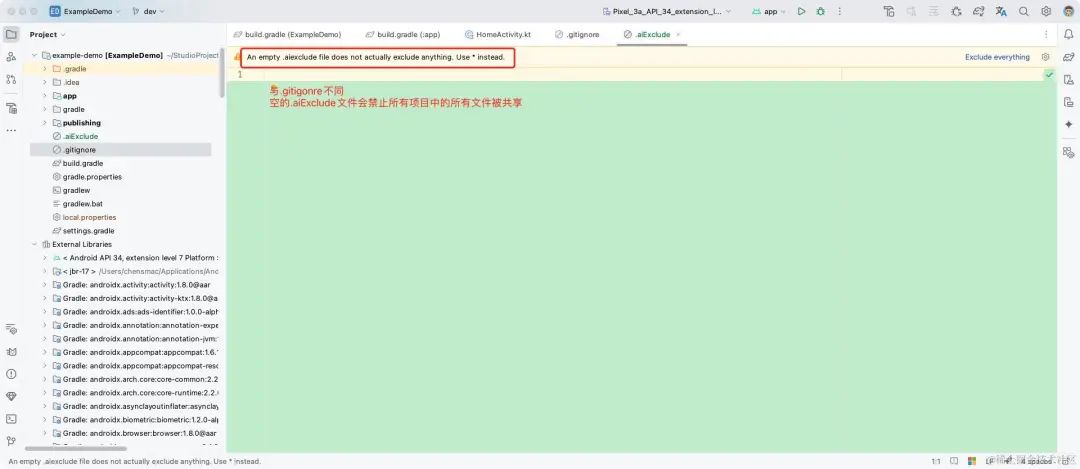This screenshot has width=1080, height=469.
Task: Open the Terminal tool window icon
Action: pyautogui.click(x=11, y=419)
